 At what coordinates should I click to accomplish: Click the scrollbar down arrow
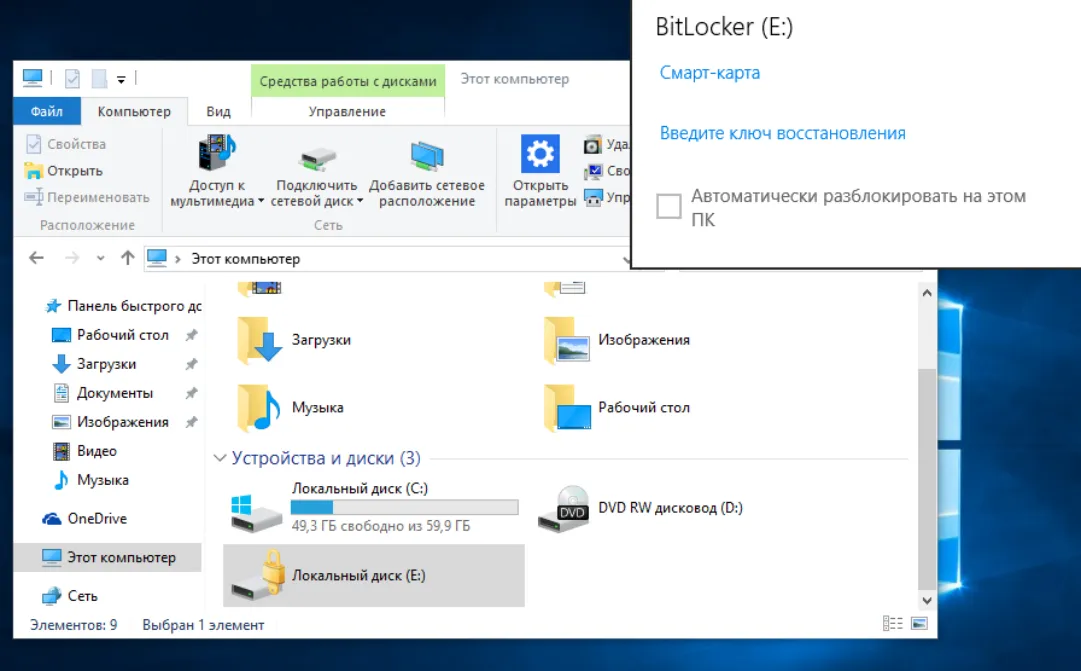[x=927, y=601]
